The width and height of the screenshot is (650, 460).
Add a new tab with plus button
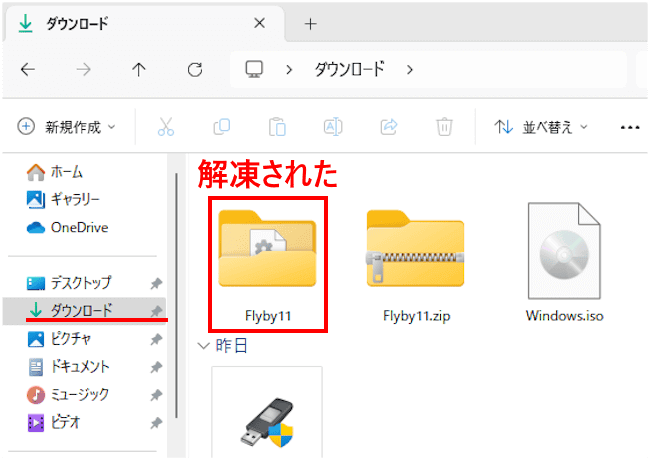point(310,24)
